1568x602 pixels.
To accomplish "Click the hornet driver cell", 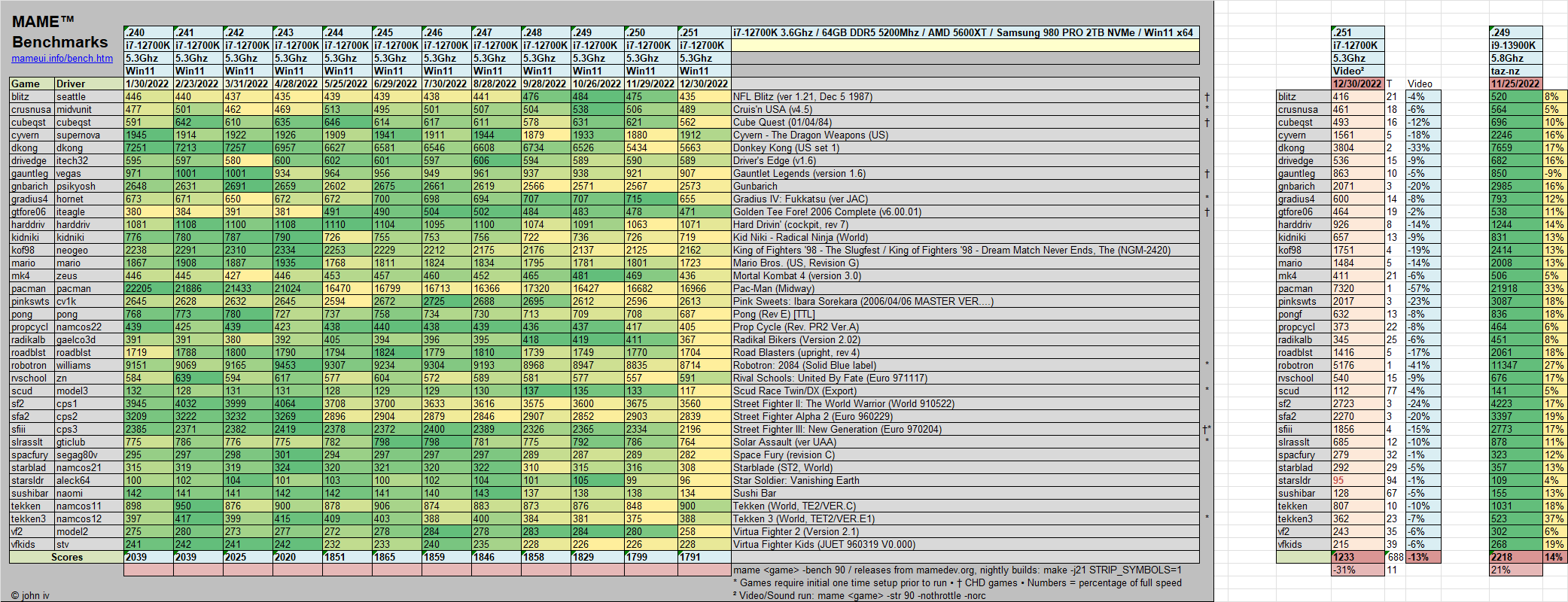I will coord(89,199).
